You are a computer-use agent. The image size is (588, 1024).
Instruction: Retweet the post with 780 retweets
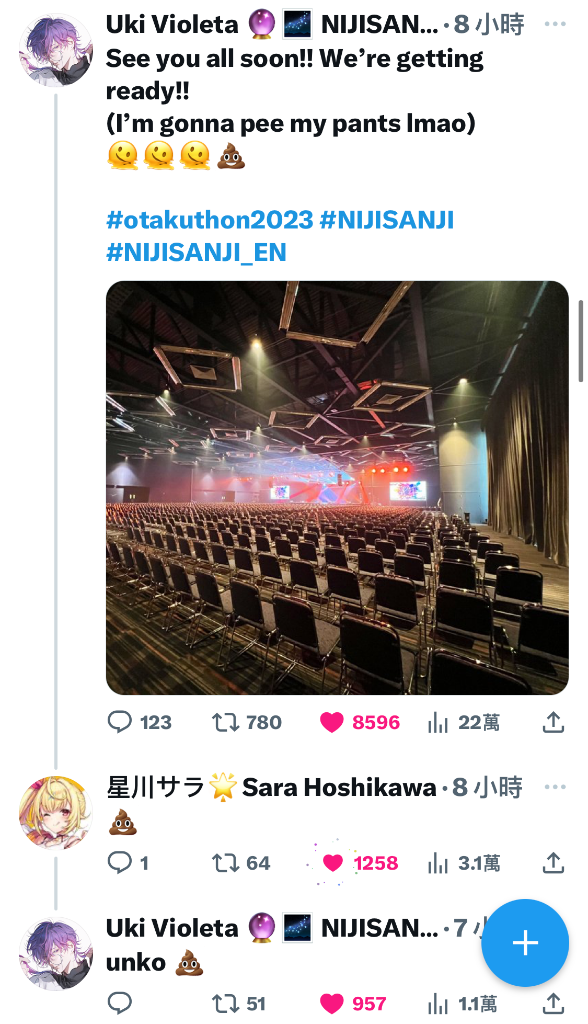coord(247,722)
